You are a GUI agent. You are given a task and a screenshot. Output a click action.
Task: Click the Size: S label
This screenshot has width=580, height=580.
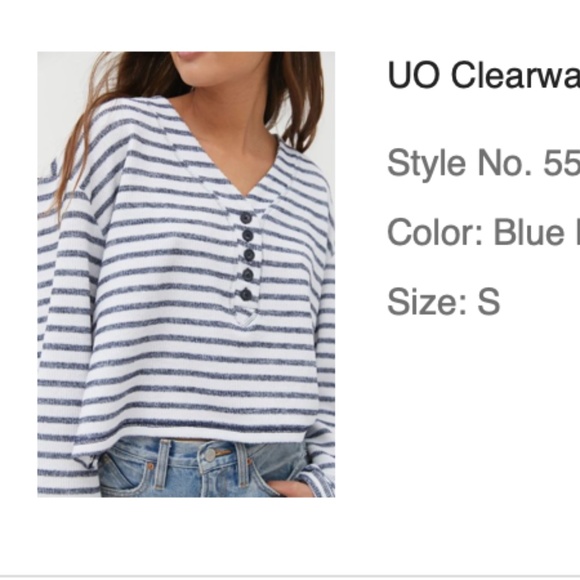pyautogui.click(x=444, y=301)
